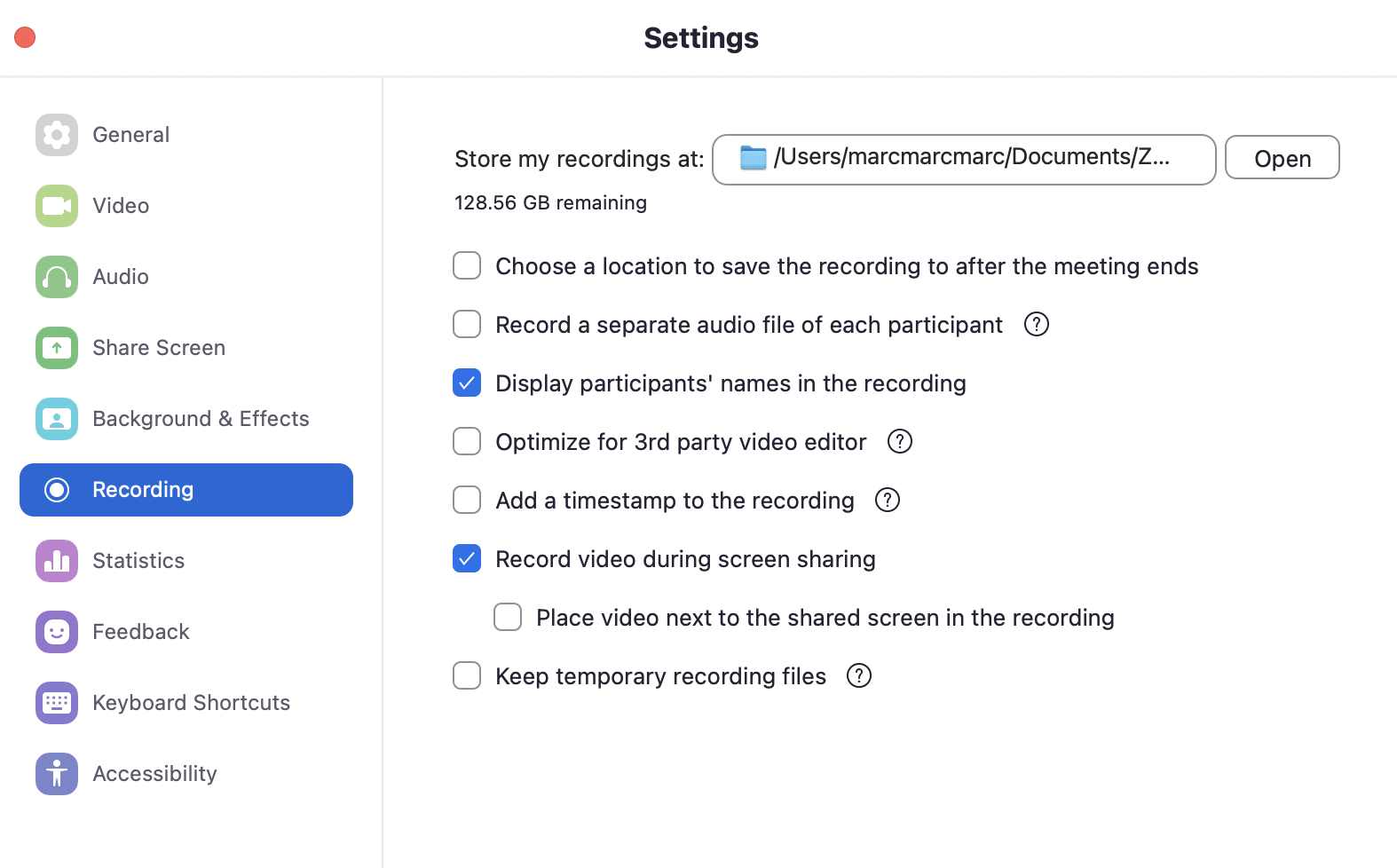Click help icon beside separate audio file option
The height and width of the screenshot is (868, 1397).
coord(1036,325)
